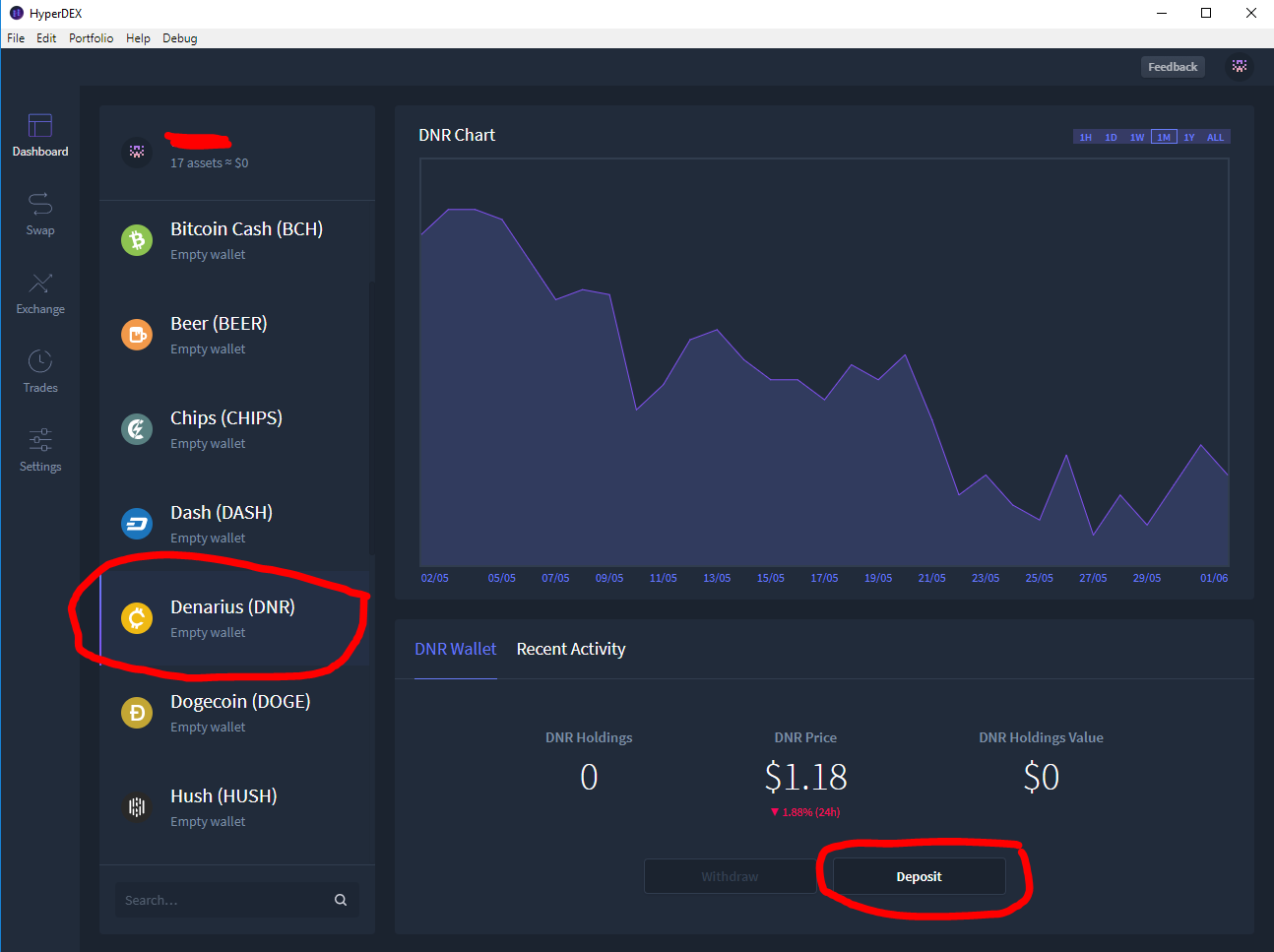The width and height of the screenshot is (1274, 952).
Task: Set the chart range to 1Y
Action: (1189, 137)
